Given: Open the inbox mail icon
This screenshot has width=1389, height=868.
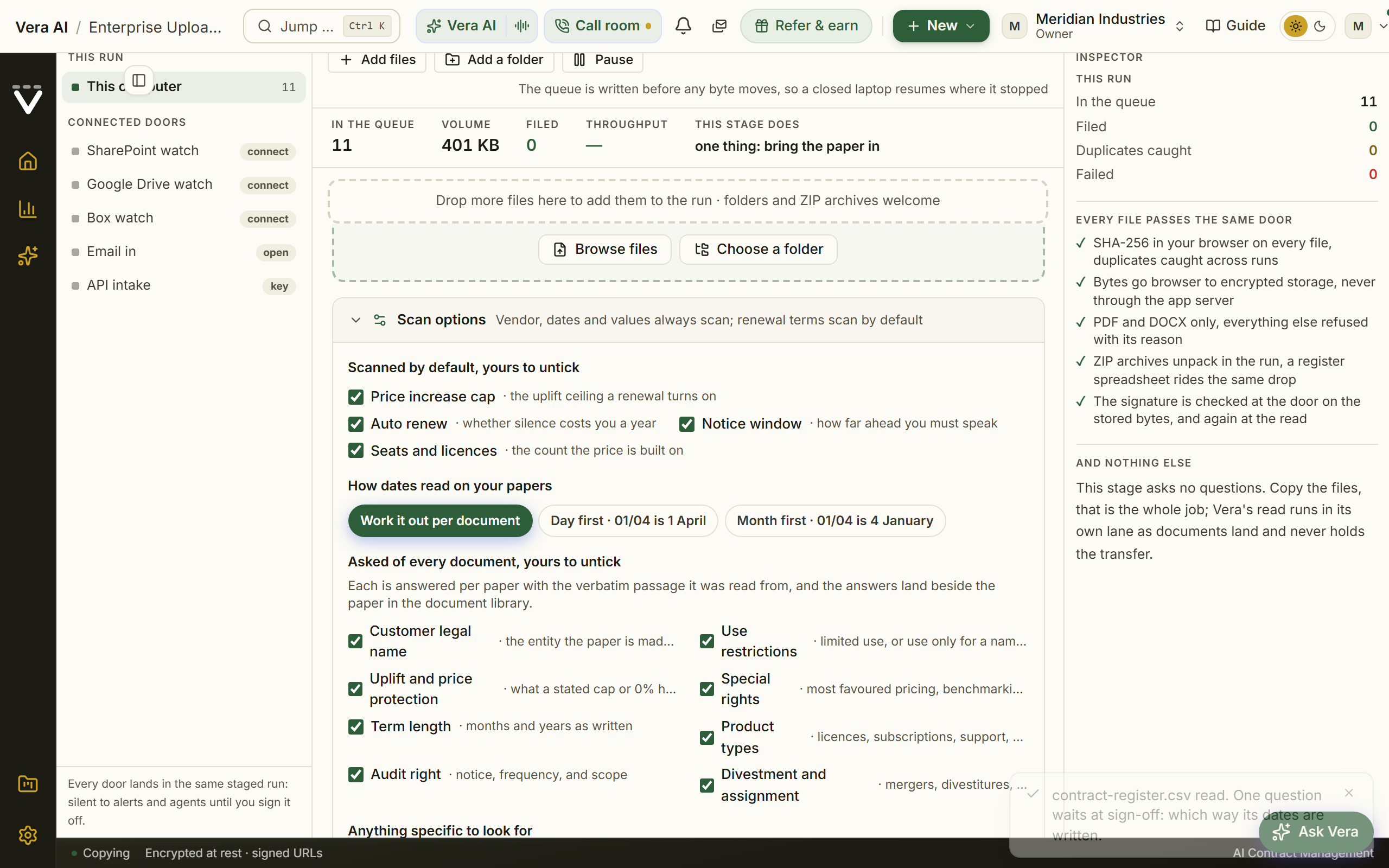Looking at the screenshot, I should coord(719,26).
